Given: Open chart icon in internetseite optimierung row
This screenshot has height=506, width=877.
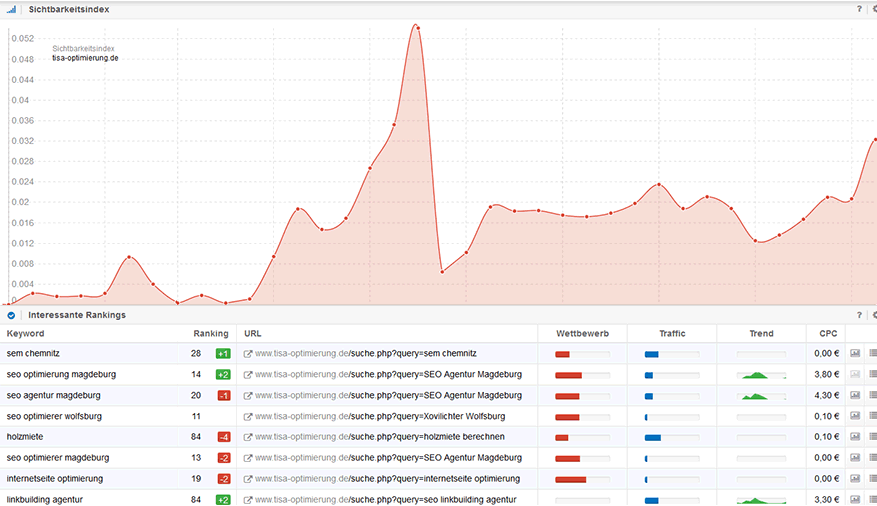Looking at the screenshot, I should click(x=854, y=479).
